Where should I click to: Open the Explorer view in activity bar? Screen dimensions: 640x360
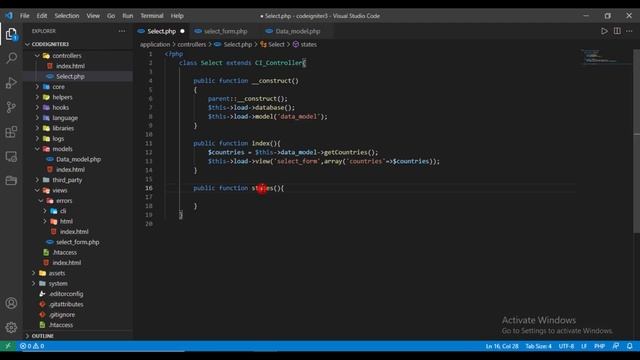pos(11,34)
